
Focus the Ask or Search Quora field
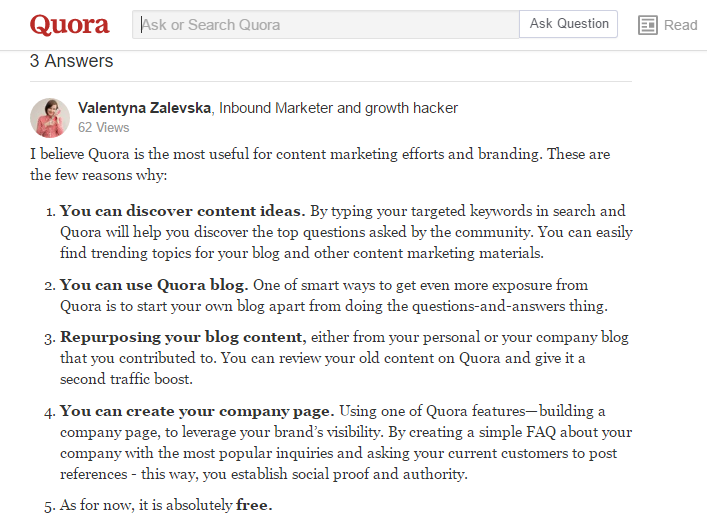(x=326, y=24)
